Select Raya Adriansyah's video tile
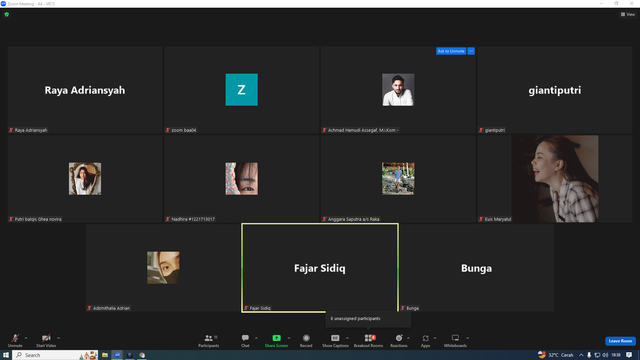The width and height of the screenshot is (640, 360). [x=85, y=90]
